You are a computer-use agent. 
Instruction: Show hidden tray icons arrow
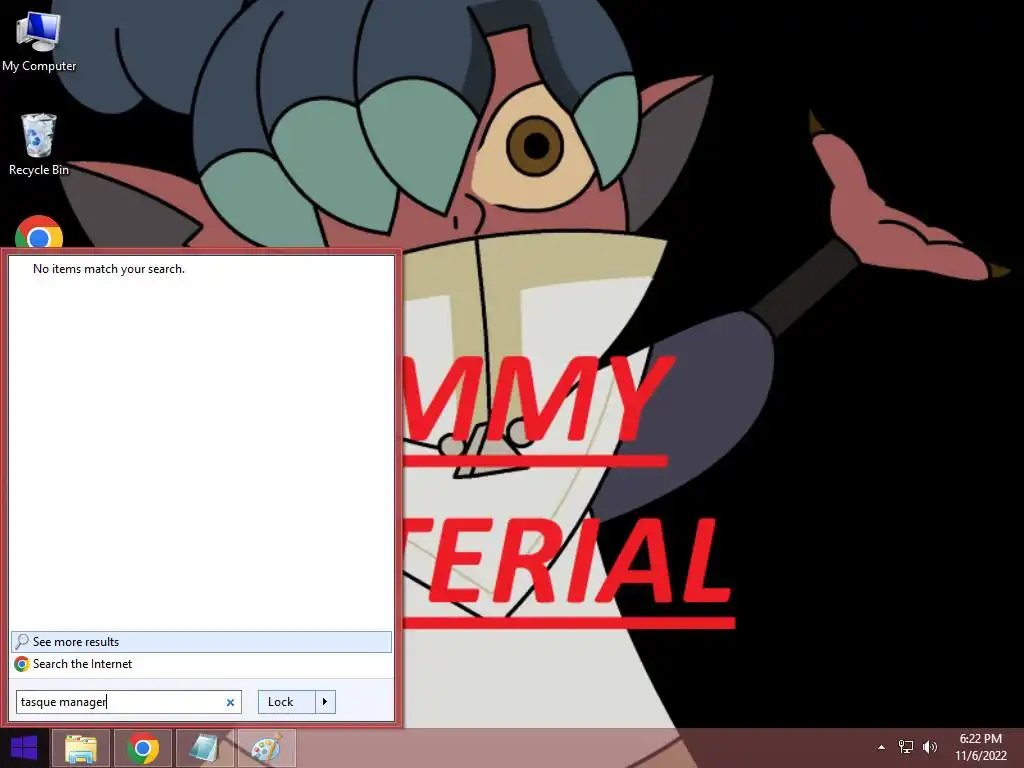point(881,747)
